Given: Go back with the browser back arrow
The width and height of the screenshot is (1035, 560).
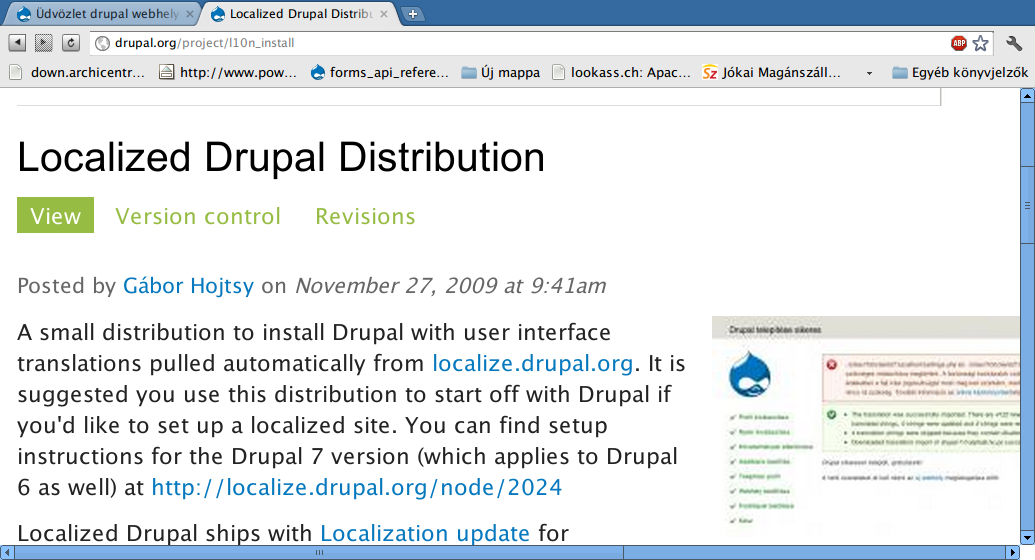Looking at the screenshot, I should click(17, 43).
